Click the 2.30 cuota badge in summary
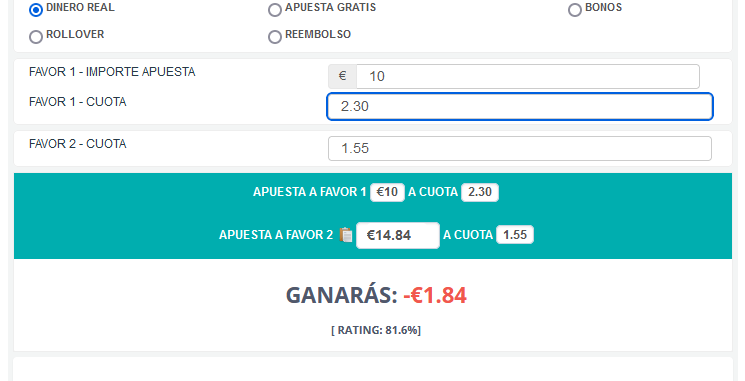Image resolution: width=745 pixels, height=381 pixels. tap(480, 192)
